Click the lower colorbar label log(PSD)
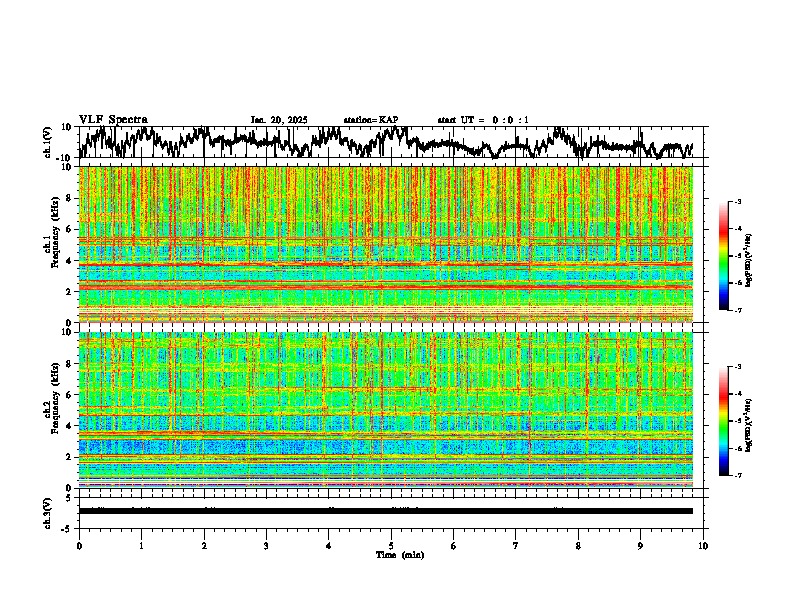The height and width of the screenshot is (612, 792). coord(749,425)
